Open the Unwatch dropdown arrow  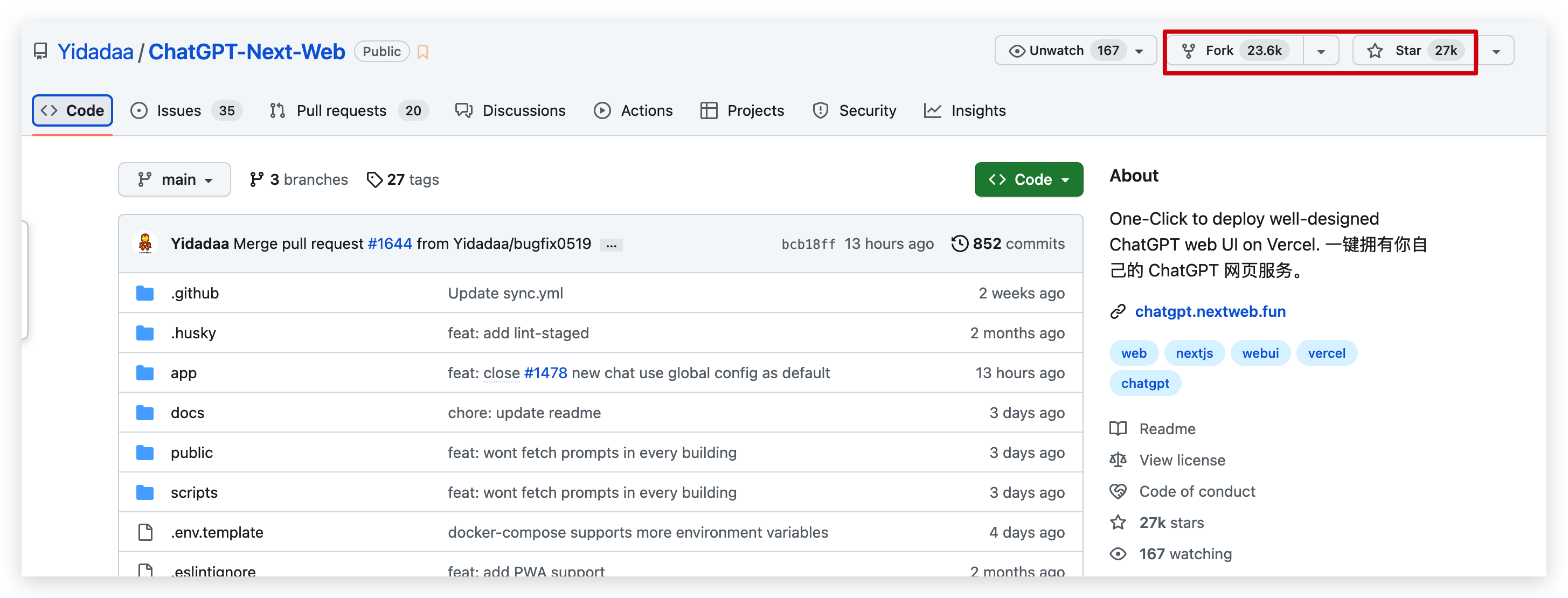coord(1140,51)
